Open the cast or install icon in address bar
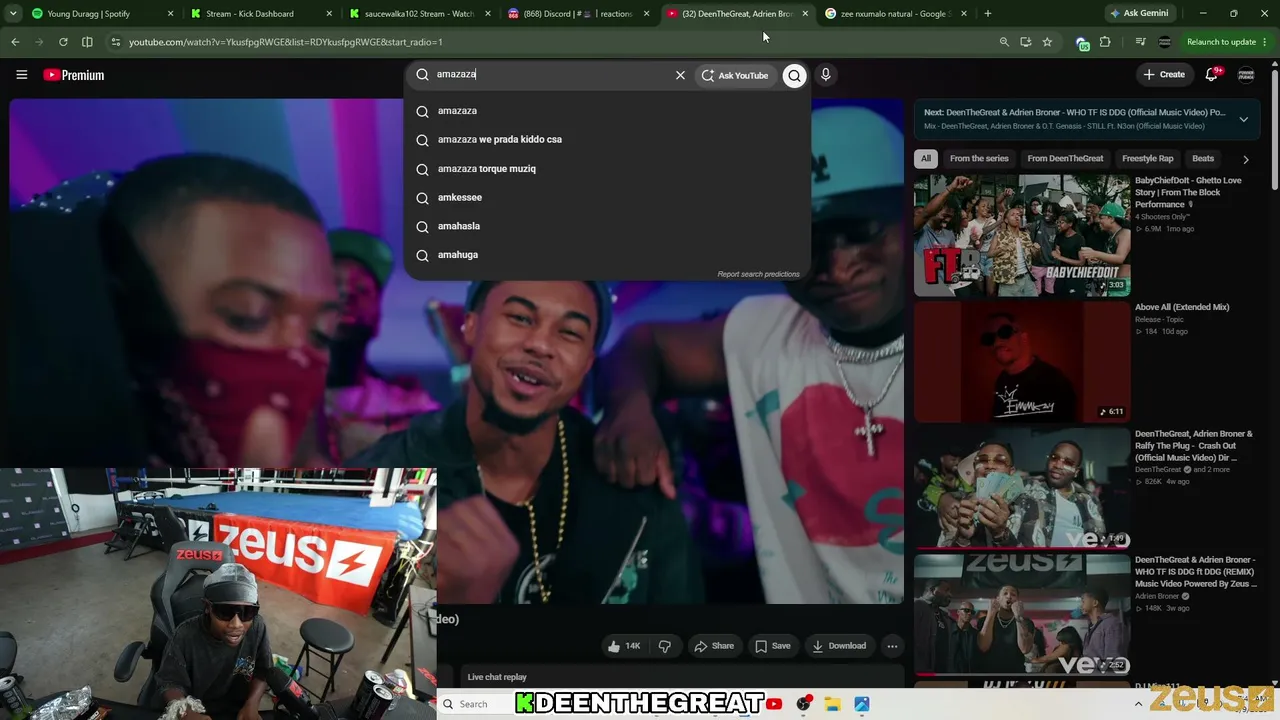 (1026, 42)
